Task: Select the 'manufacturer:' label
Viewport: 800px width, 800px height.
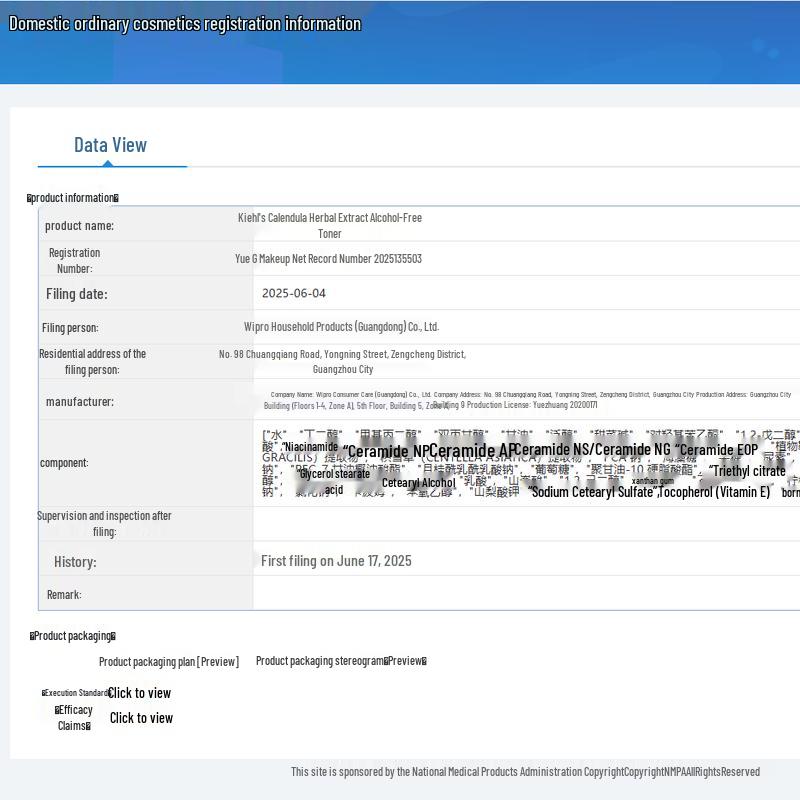Action: [x=80, y=402]
